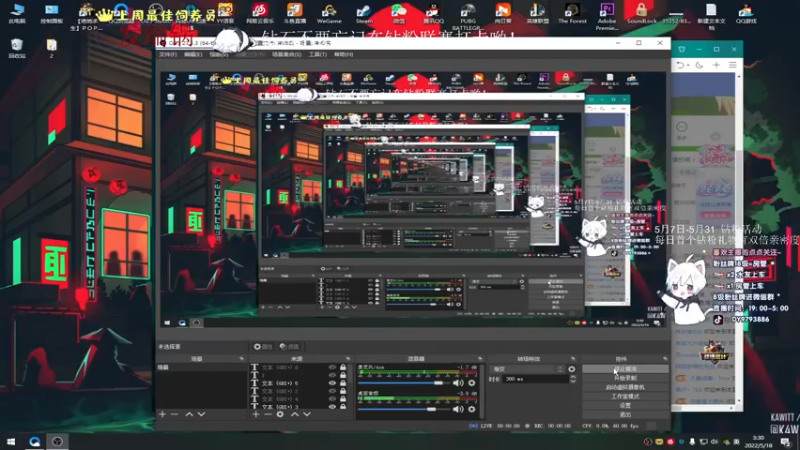Screen dimensions: 800x450
Task: Toggle visibility of 文本 (GDI+) 2 source
Action: 332,391
